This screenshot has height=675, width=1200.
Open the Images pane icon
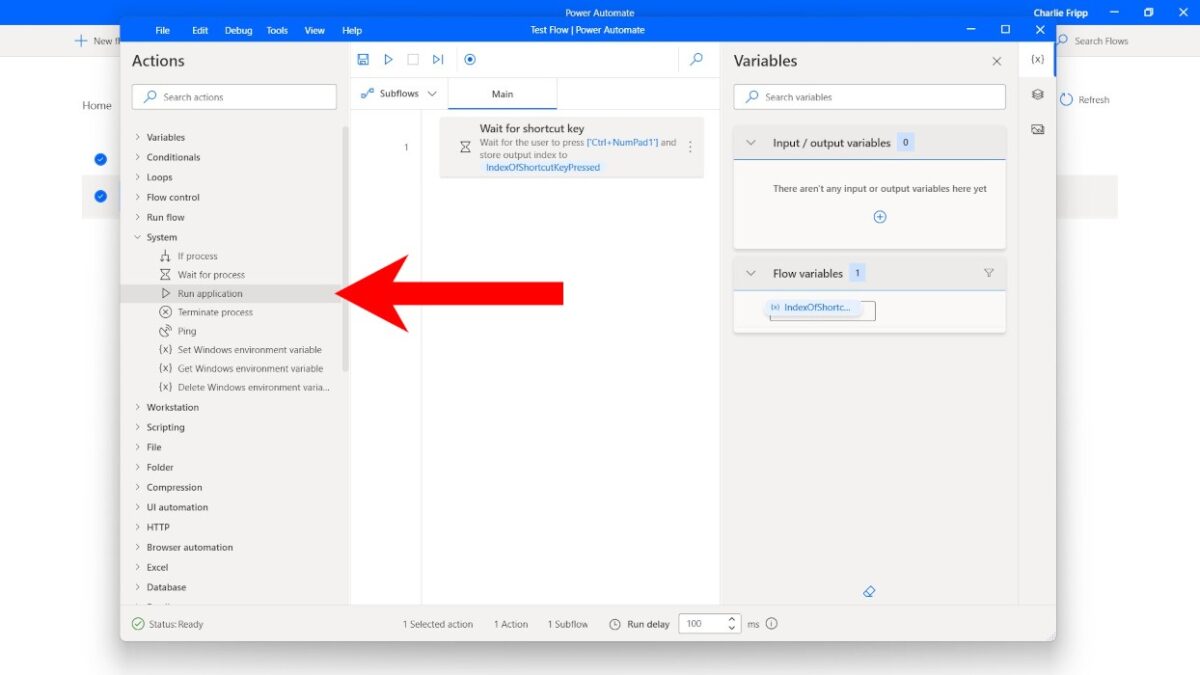coord(1037,128)
